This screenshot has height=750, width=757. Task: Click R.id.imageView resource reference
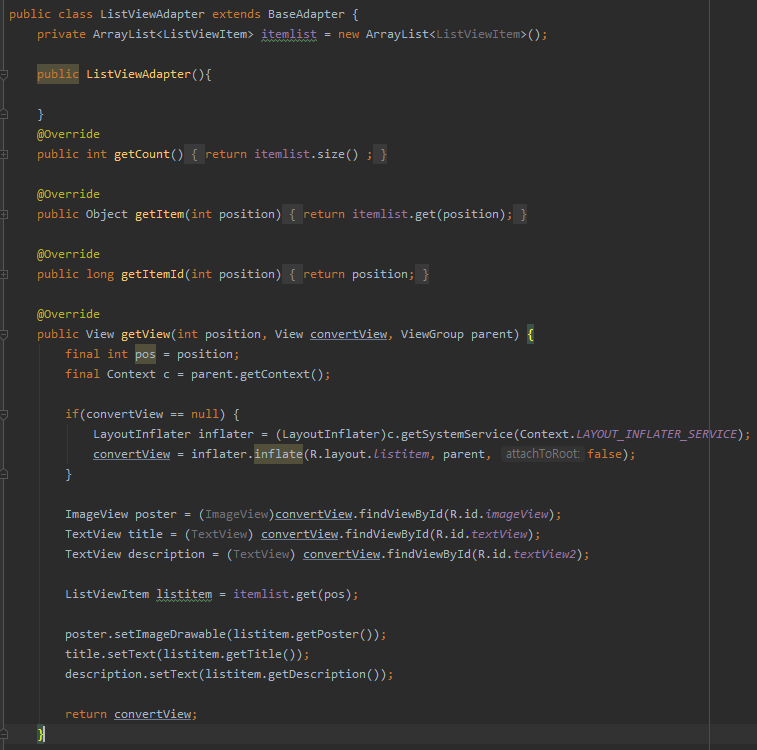click(x=499, y=514)
